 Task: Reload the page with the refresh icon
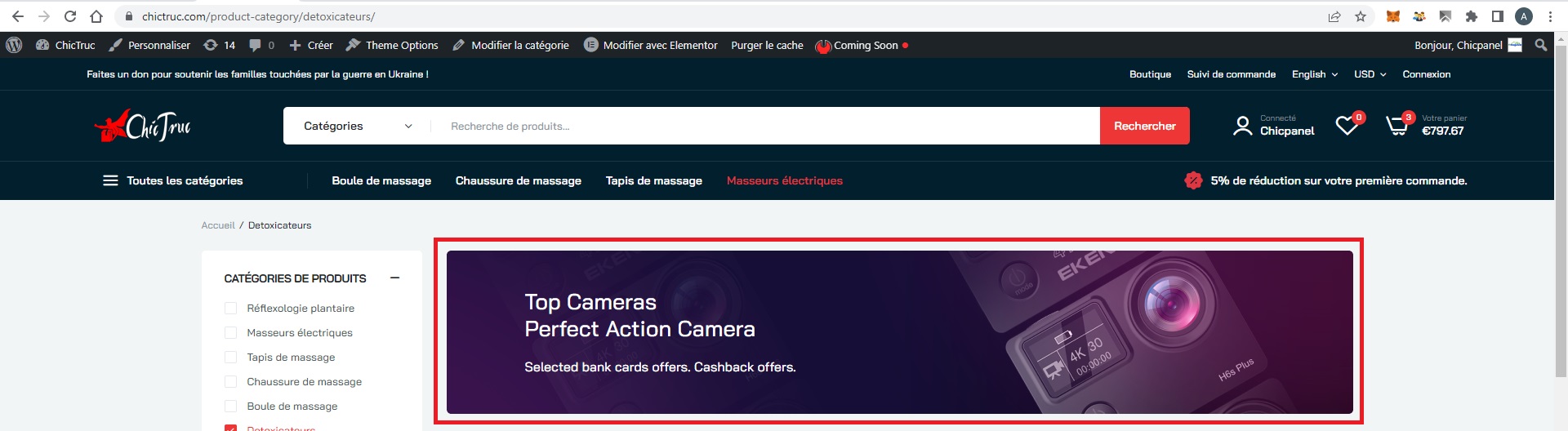pyautogui.click(x=70, y=16)
